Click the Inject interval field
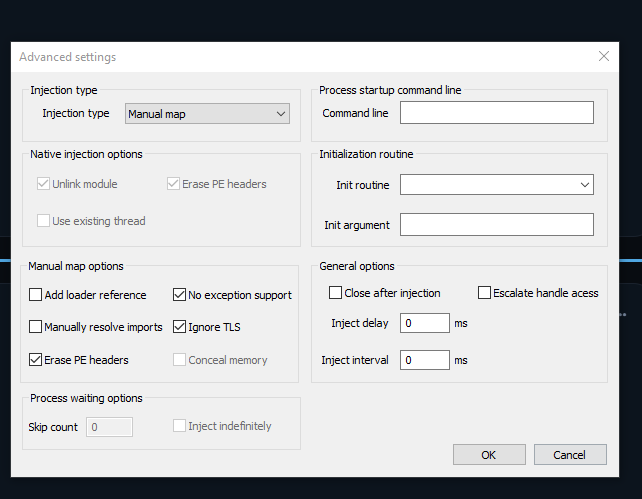 click(424, 360)
